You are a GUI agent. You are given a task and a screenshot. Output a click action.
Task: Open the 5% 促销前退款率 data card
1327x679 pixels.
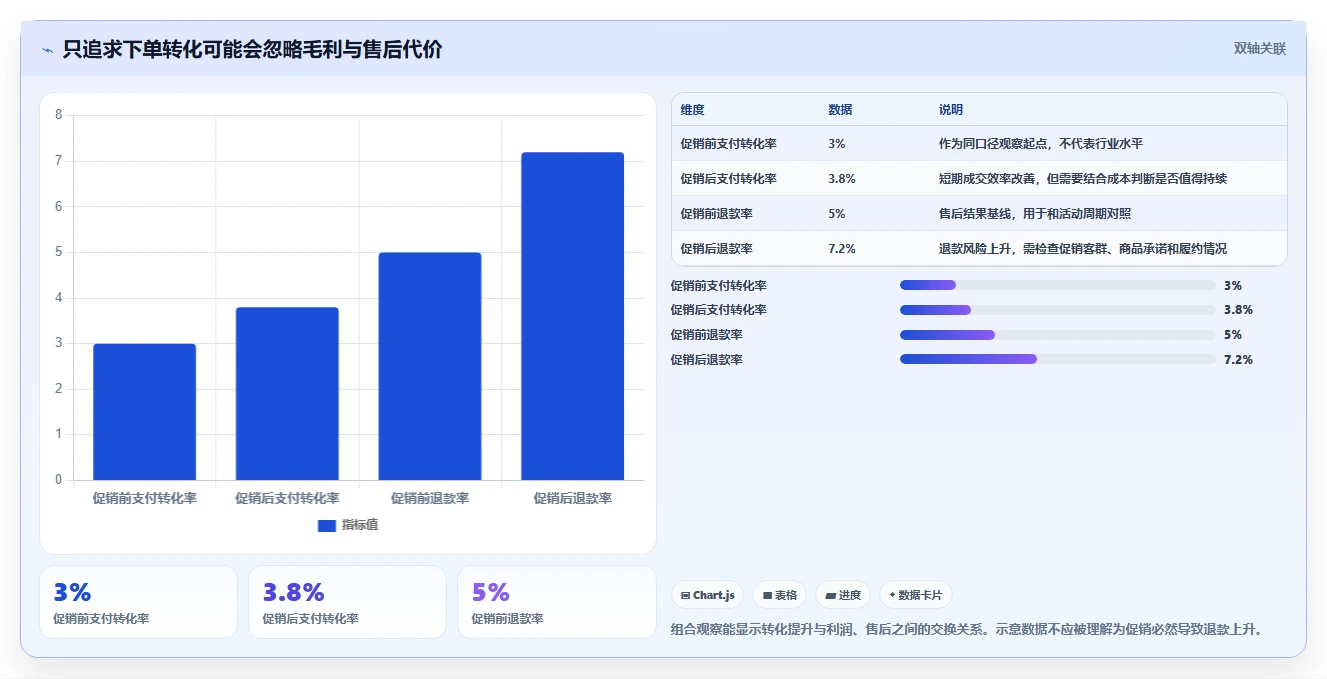click(x=556, y=602)
